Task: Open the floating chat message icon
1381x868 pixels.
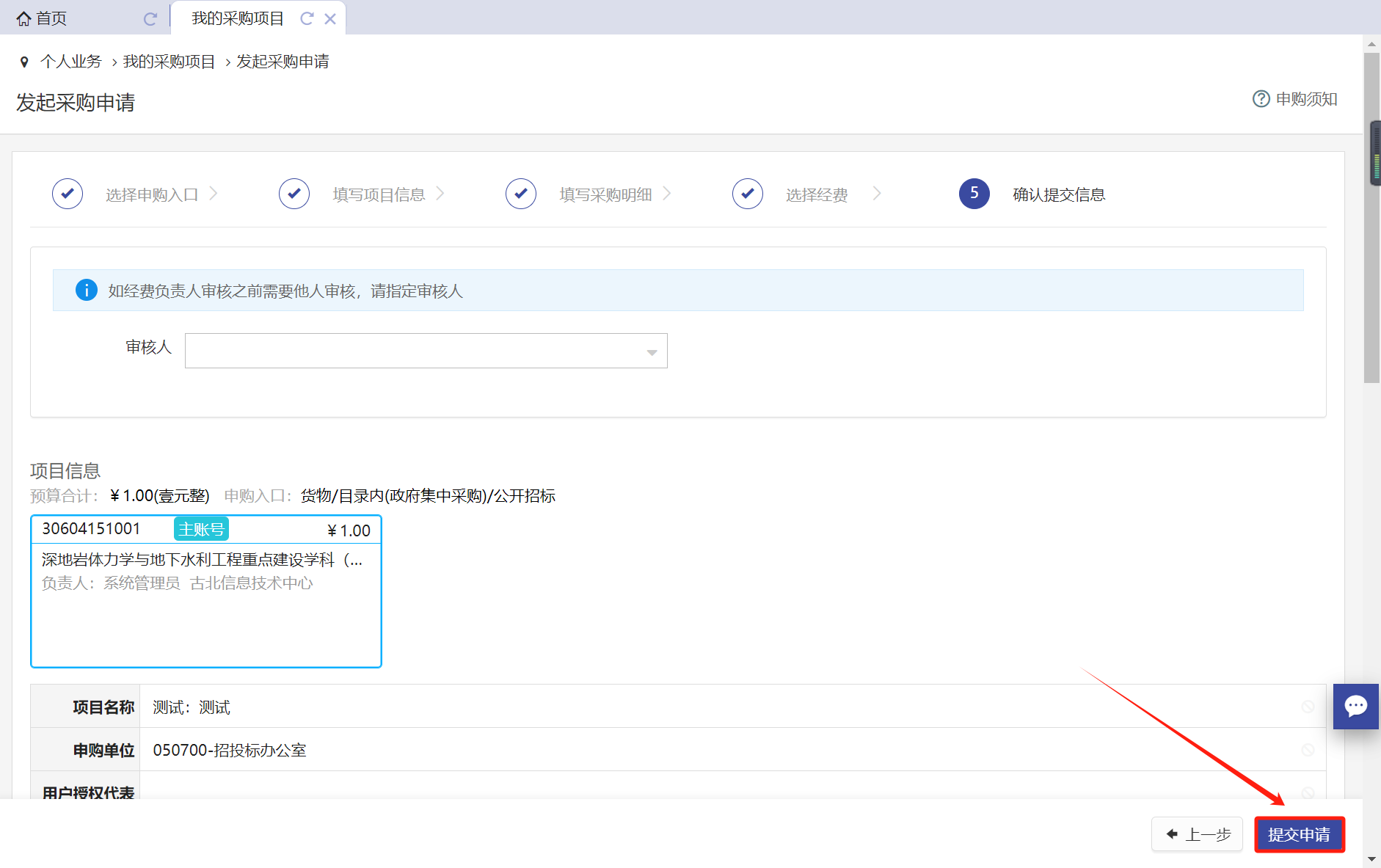Action: [1355, 706]
